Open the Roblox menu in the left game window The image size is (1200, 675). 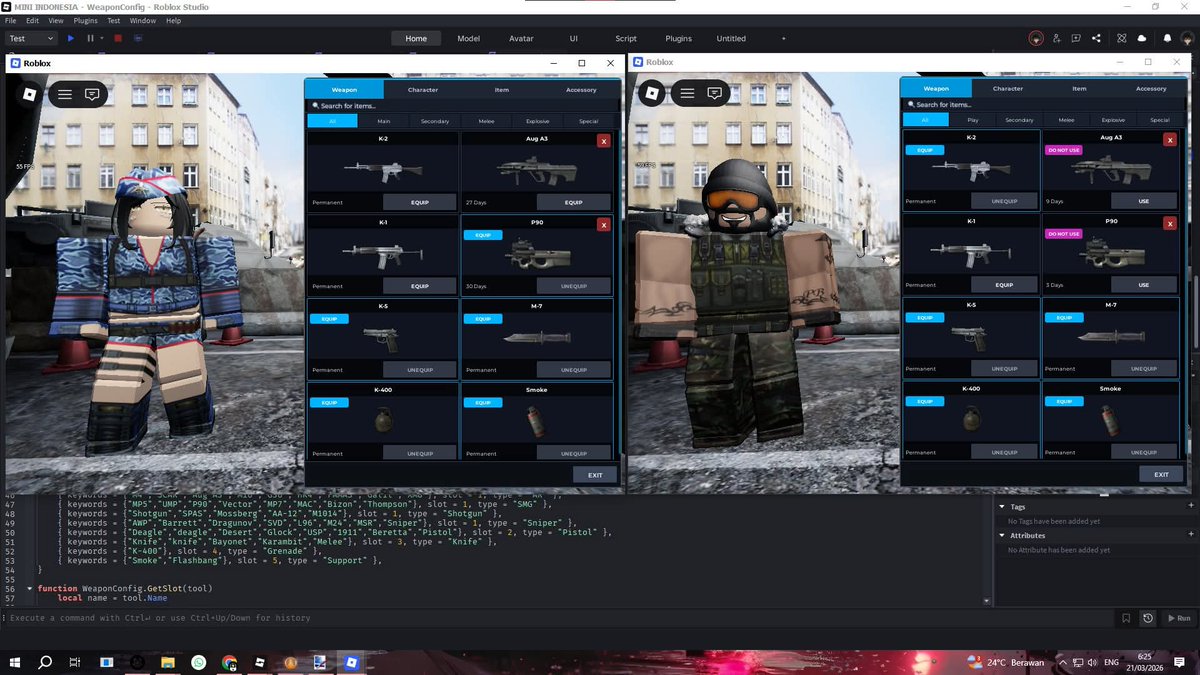pyautogui.click(x=29, y=94)
